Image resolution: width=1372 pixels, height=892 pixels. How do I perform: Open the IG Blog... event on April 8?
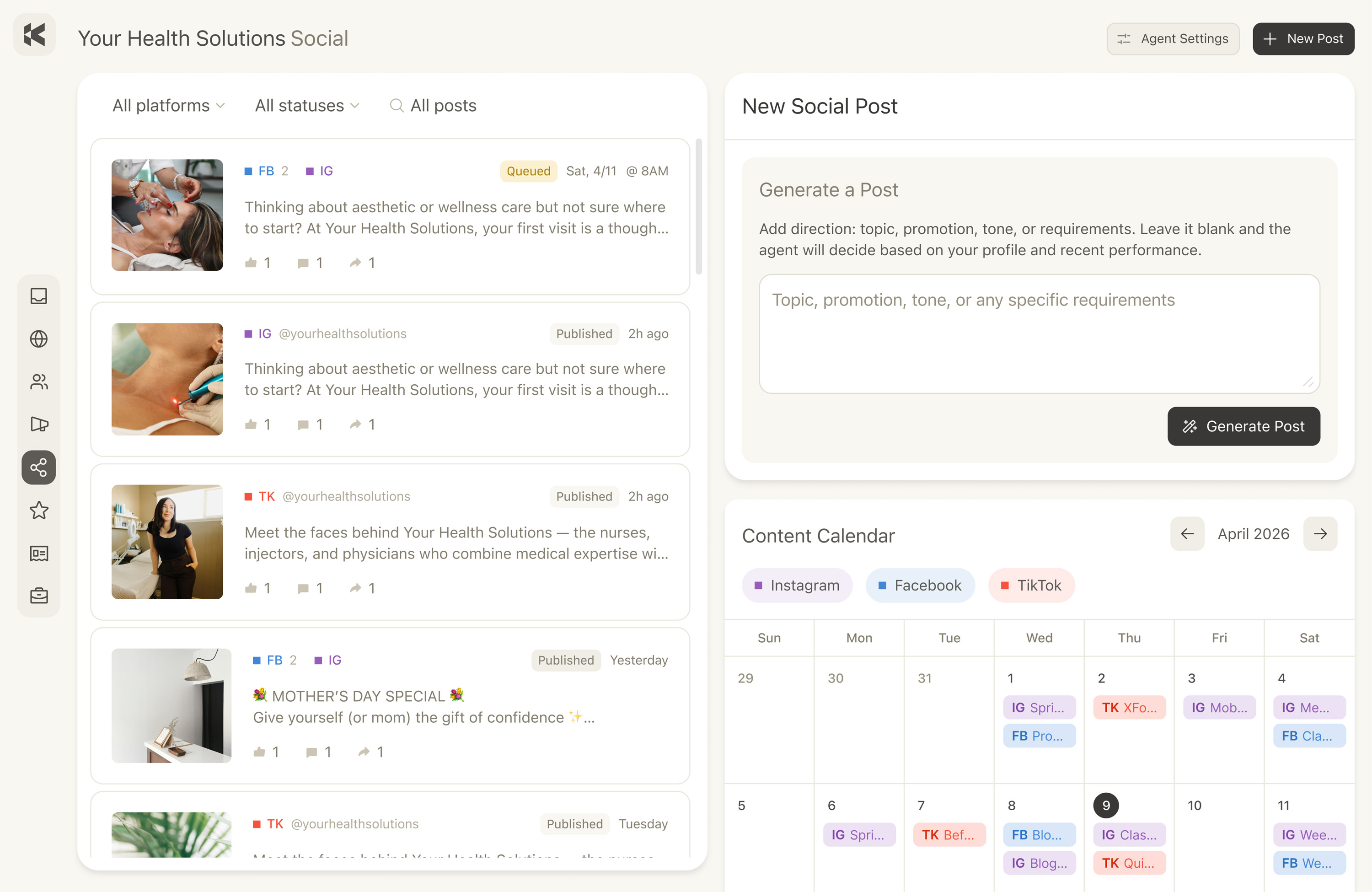pos(1039,863)
